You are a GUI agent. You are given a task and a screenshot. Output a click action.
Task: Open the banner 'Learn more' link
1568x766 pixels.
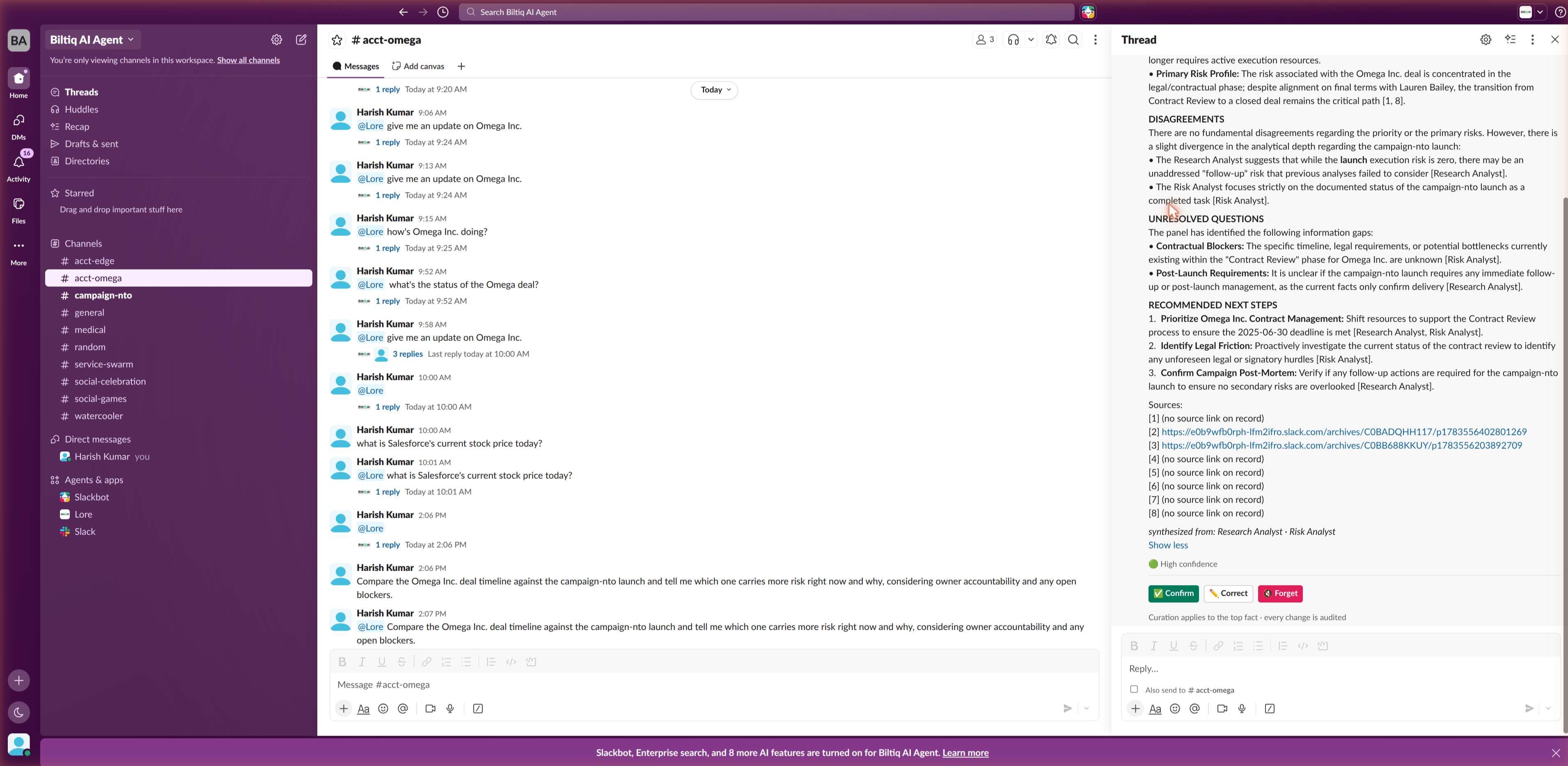click(965, 752)
